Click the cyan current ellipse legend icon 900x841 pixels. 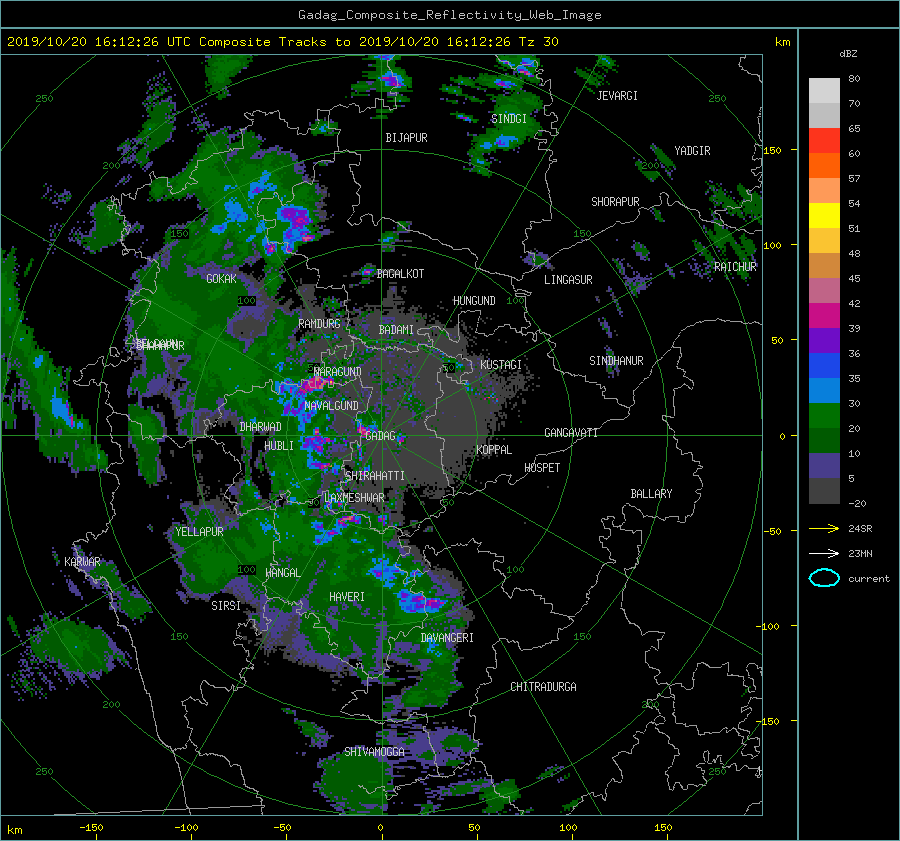coord(824,578)
